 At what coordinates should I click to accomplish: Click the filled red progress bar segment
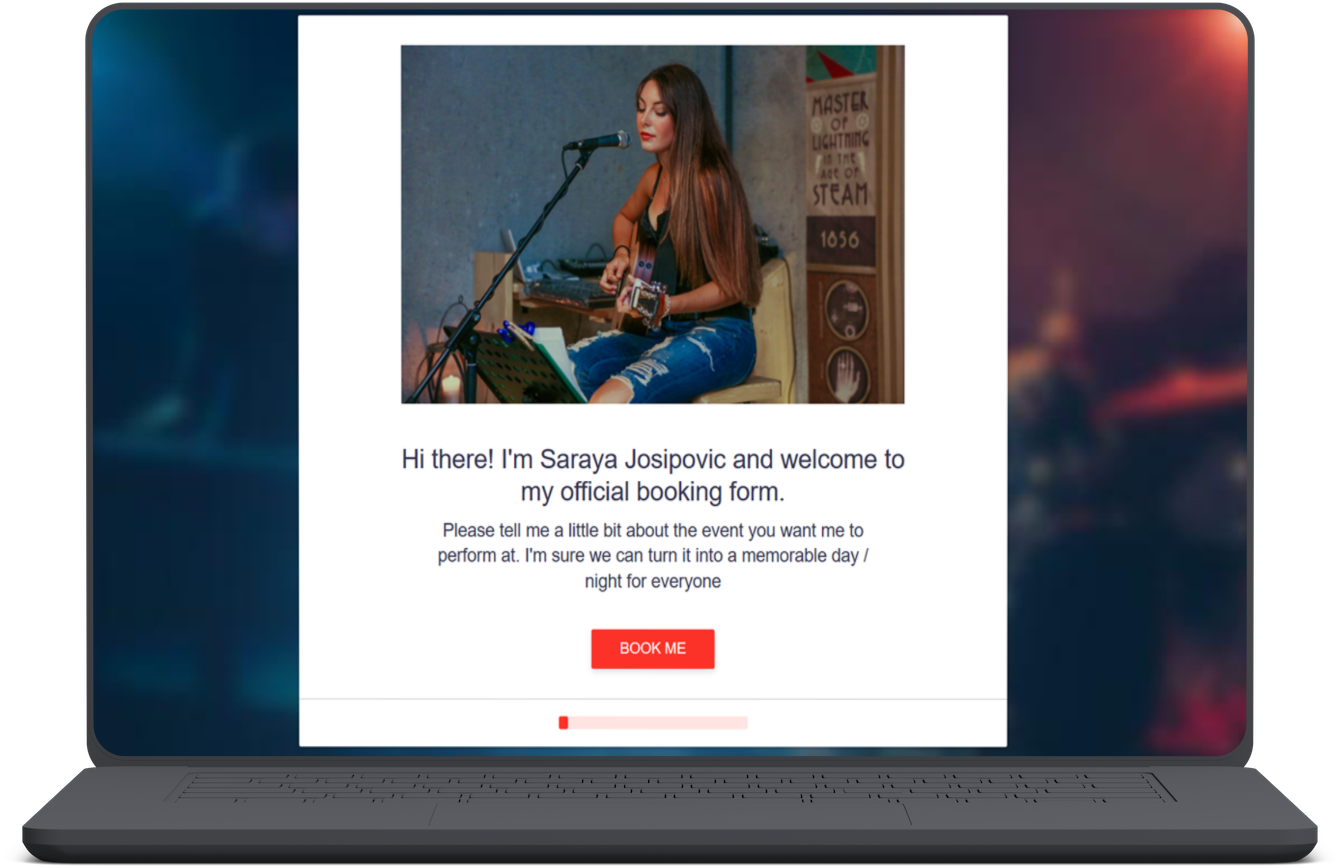(x=563, y=722)
